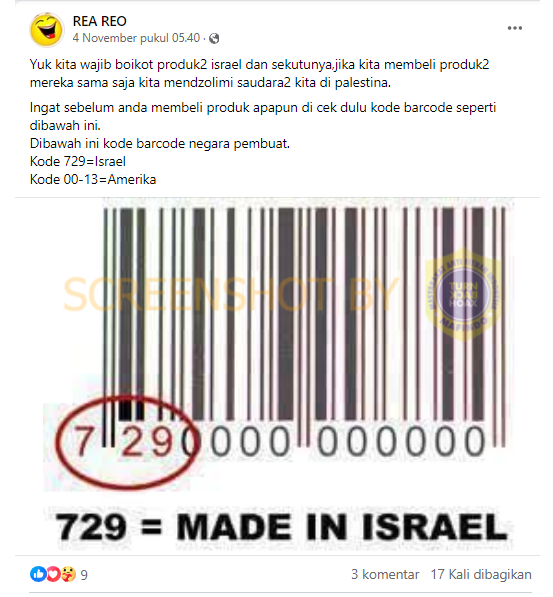Open the barcode image in viewer

(277, 376)
